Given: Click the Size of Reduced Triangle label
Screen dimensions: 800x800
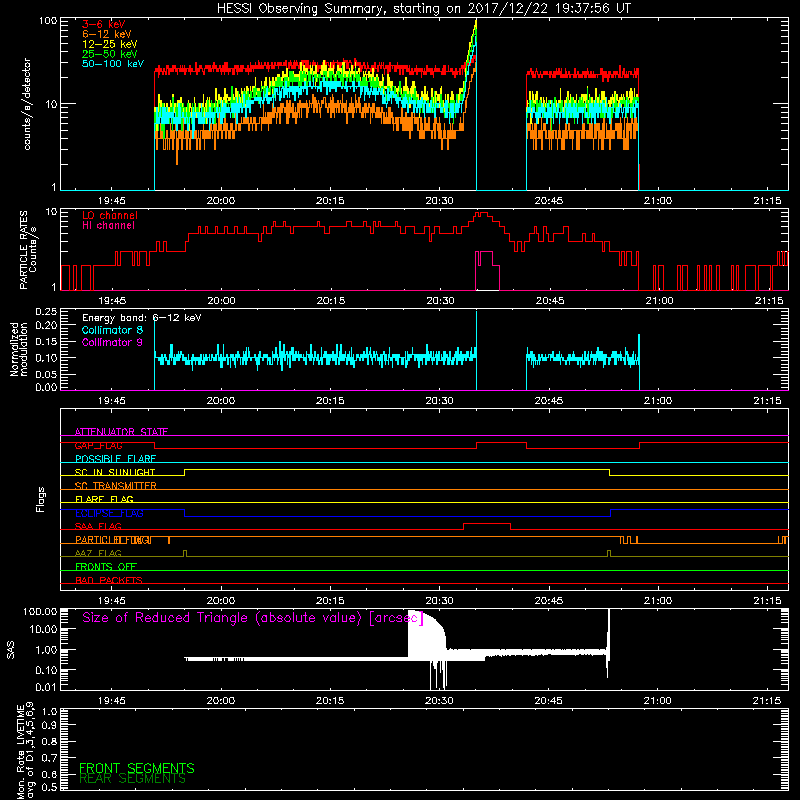Looking at the screenshot, I should coord(253,618).
